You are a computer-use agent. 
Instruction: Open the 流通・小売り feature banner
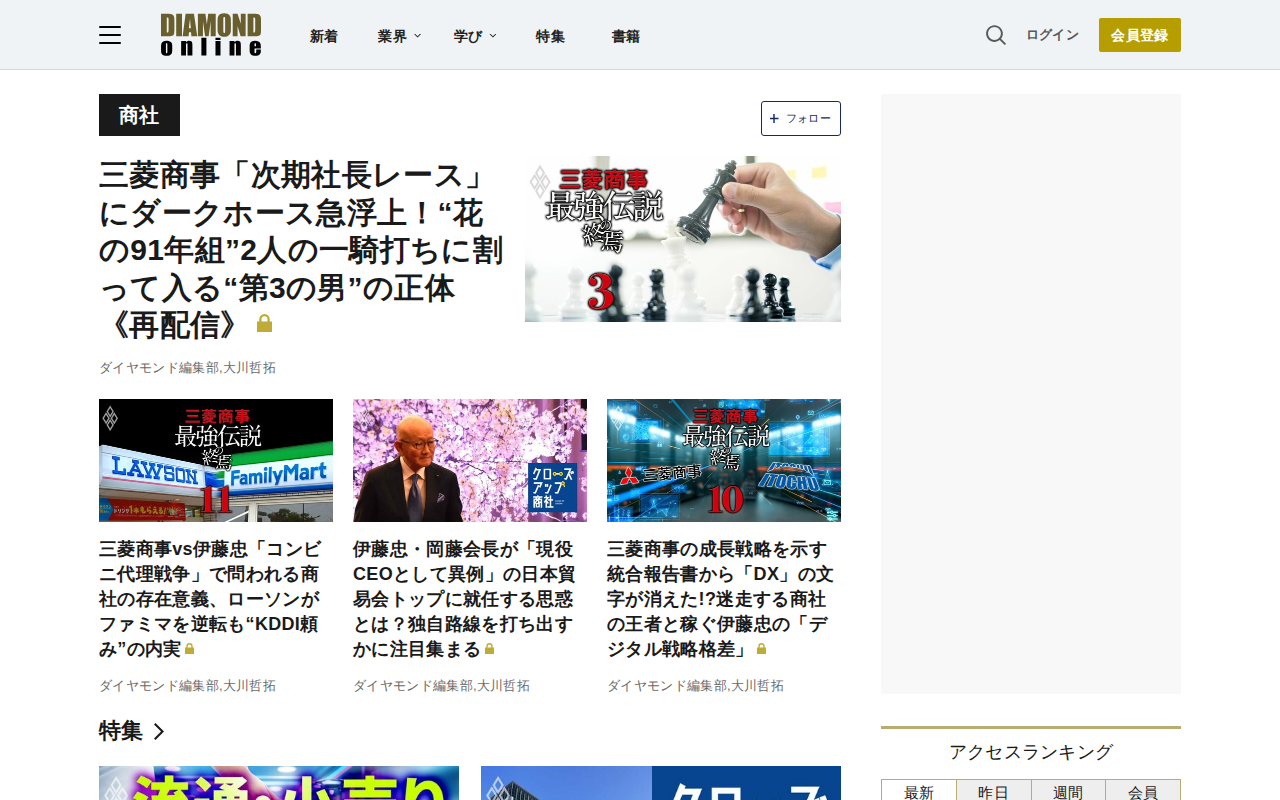pos(279,783)
